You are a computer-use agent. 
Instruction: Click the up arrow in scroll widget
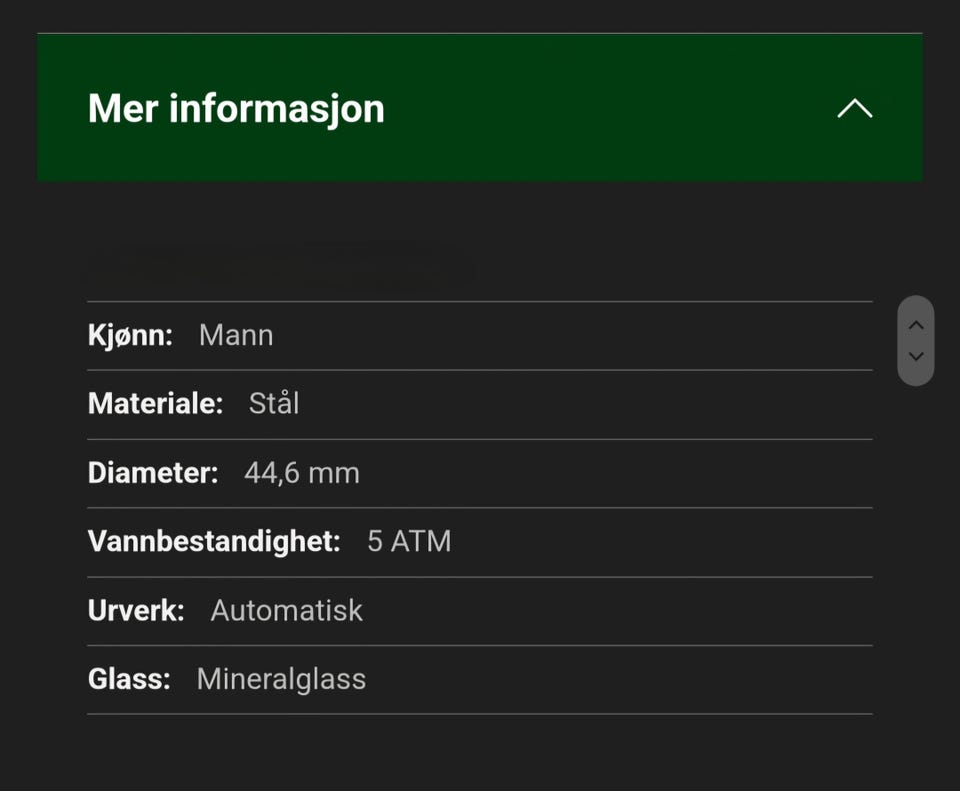(x=916, y=325)
